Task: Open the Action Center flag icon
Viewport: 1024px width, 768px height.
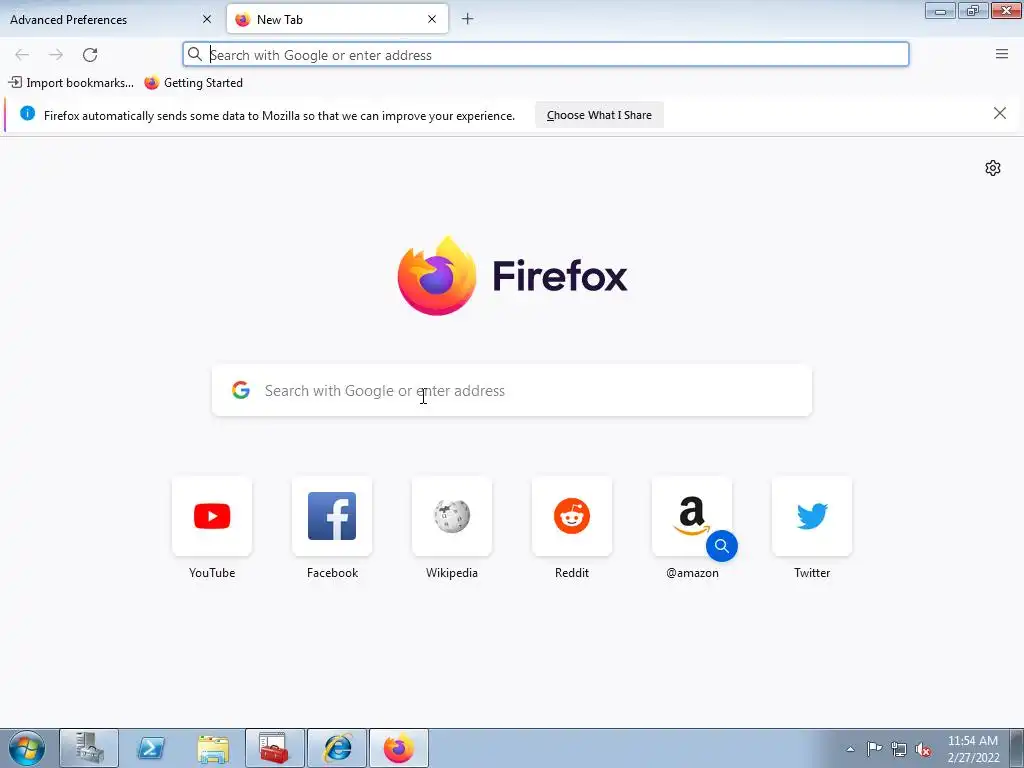Action: click(874, 749)
